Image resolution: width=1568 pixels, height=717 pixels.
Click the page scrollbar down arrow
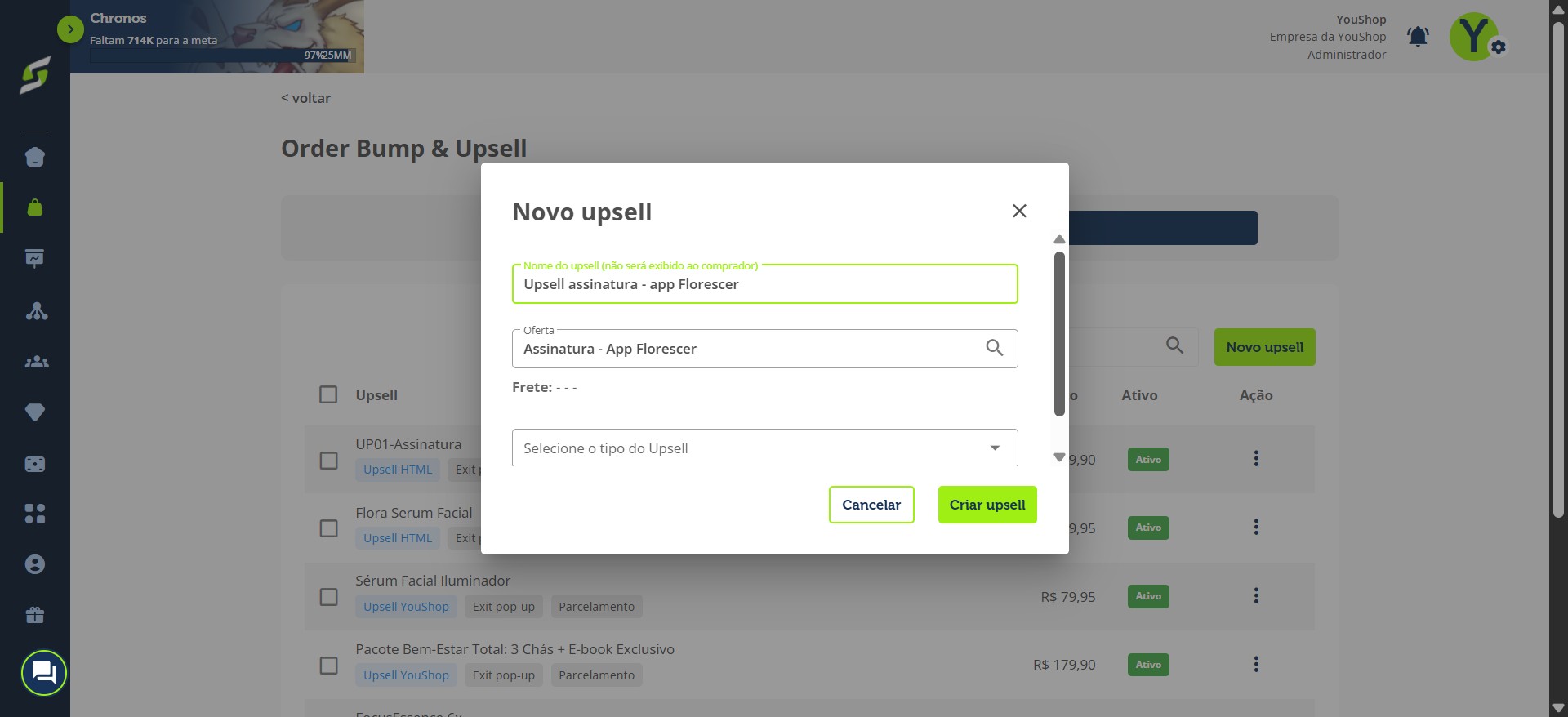point(1558,708)
